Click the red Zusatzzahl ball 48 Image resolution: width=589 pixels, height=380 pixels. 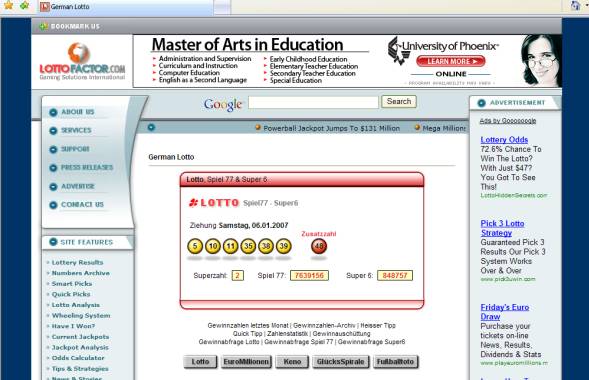coord(319,246)
